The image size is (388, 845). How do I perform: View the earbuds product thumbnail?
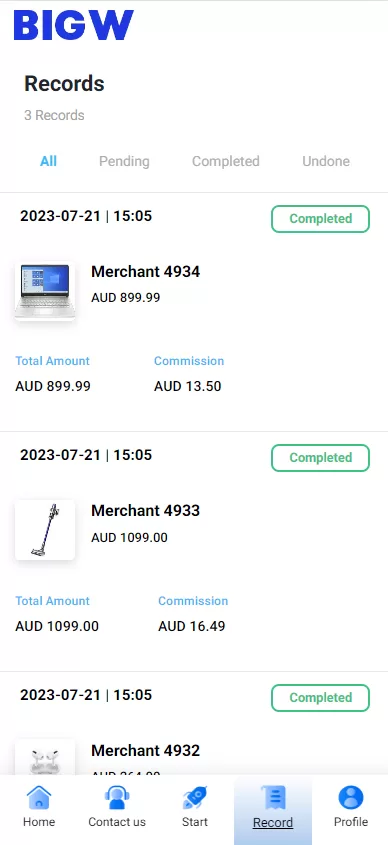point(45,757)
